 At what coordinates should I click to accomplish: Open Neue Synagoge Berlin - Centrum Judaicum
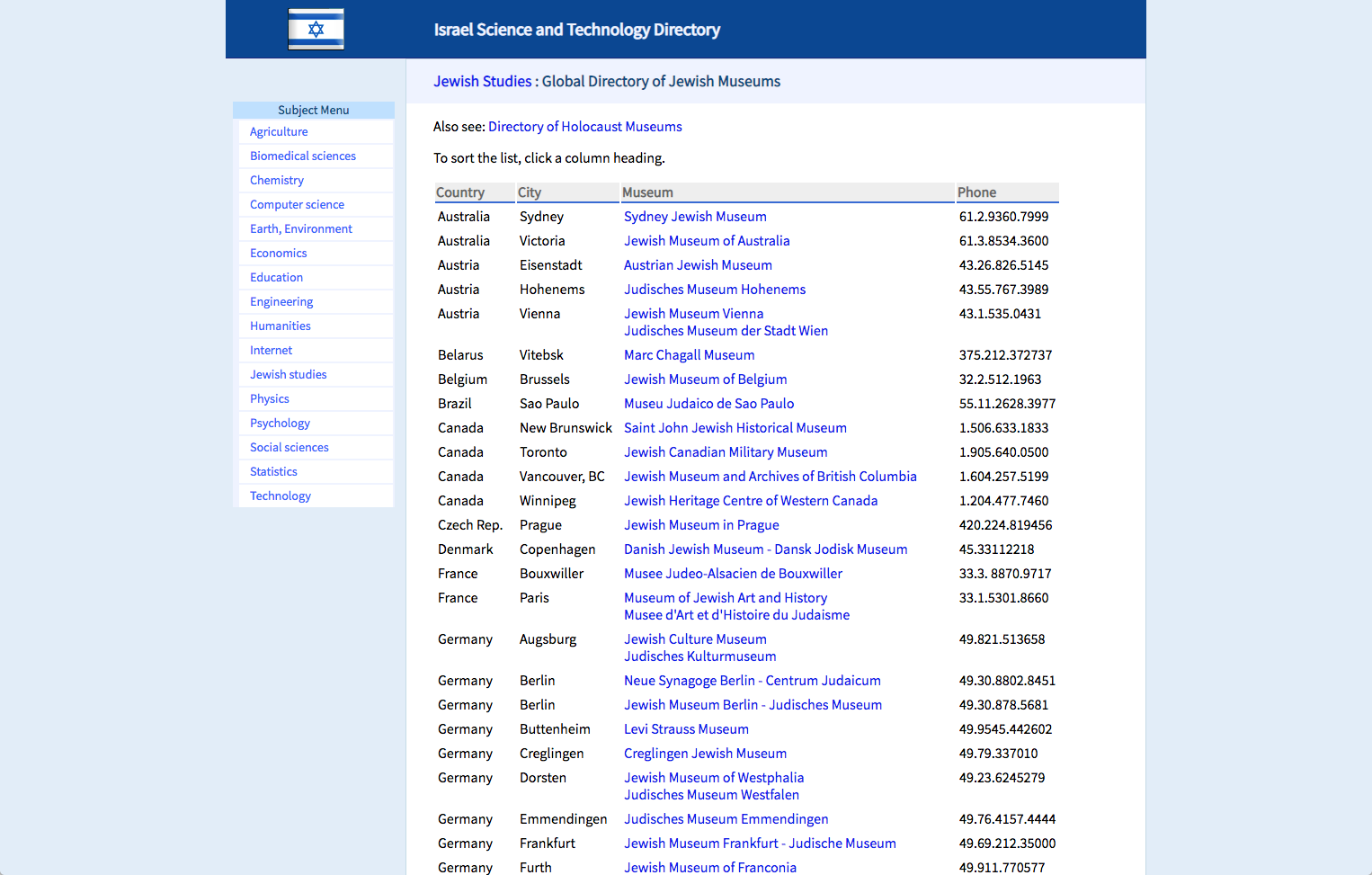click(753, 681)
